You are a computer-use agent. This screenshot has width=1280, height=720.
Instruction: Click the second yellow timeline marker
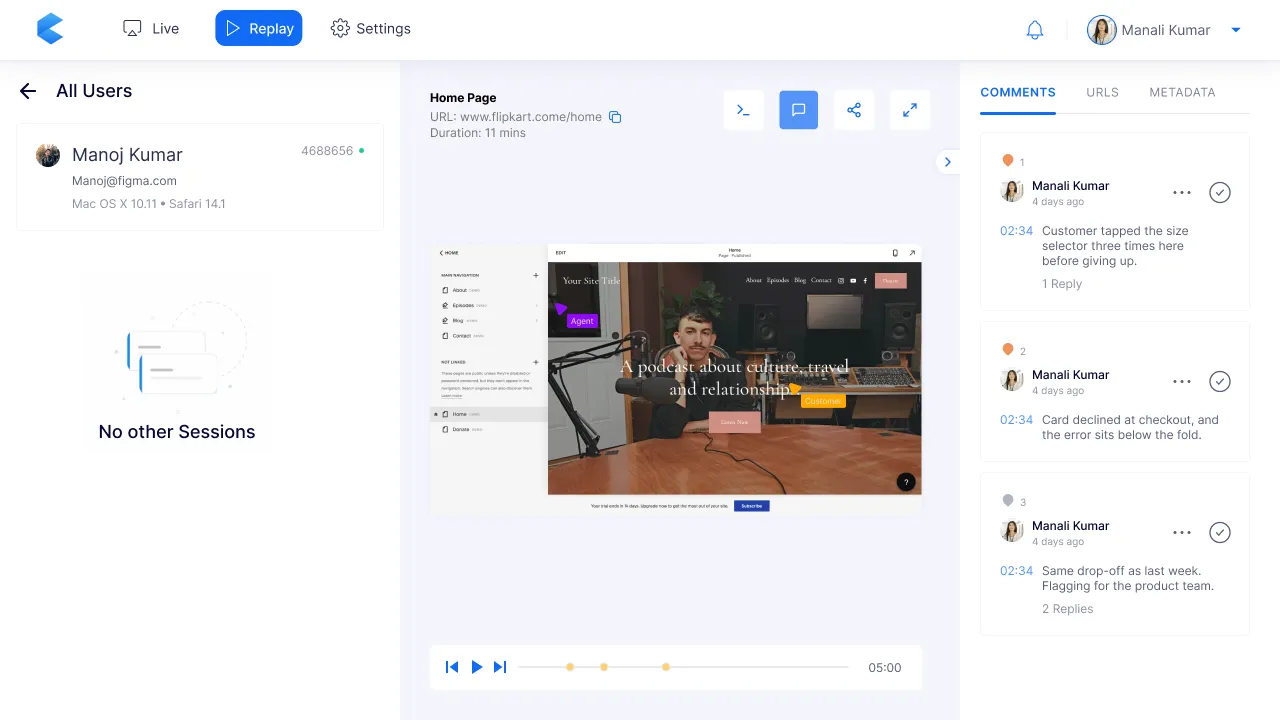(x=604, y=667)
